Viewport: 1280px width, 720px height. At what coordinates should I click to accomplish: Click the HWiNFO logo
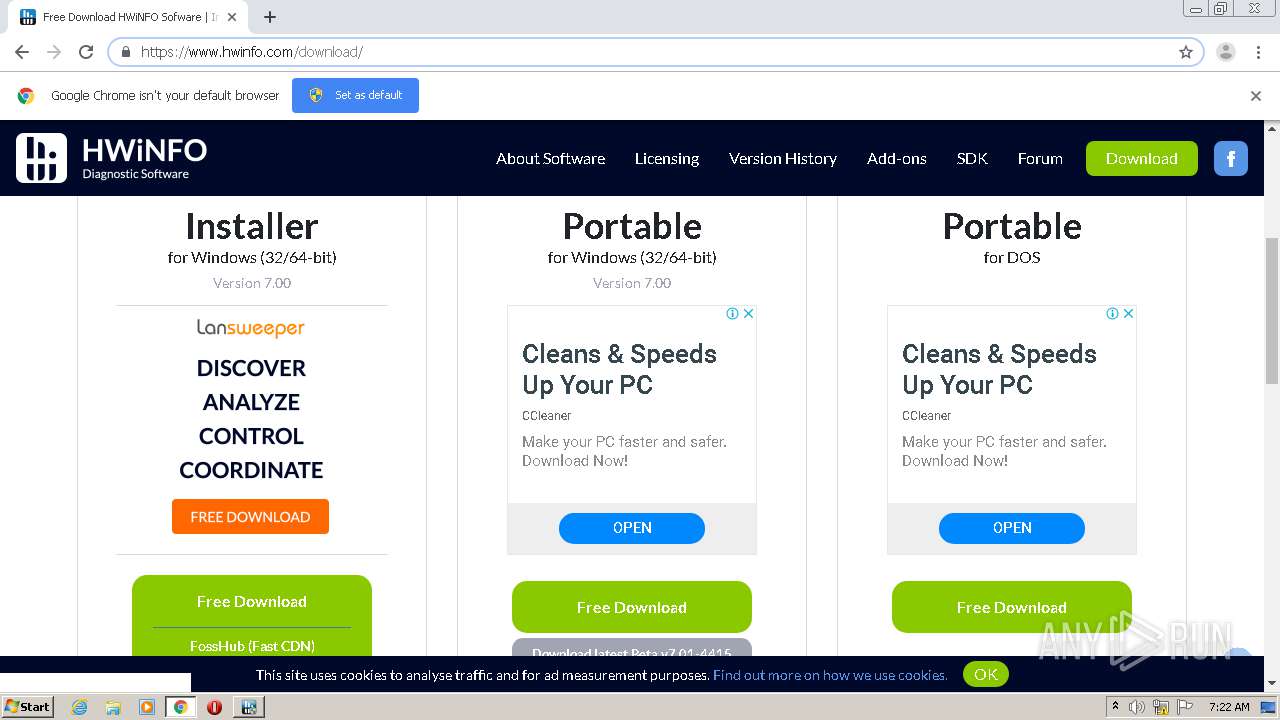click(111, 158)
